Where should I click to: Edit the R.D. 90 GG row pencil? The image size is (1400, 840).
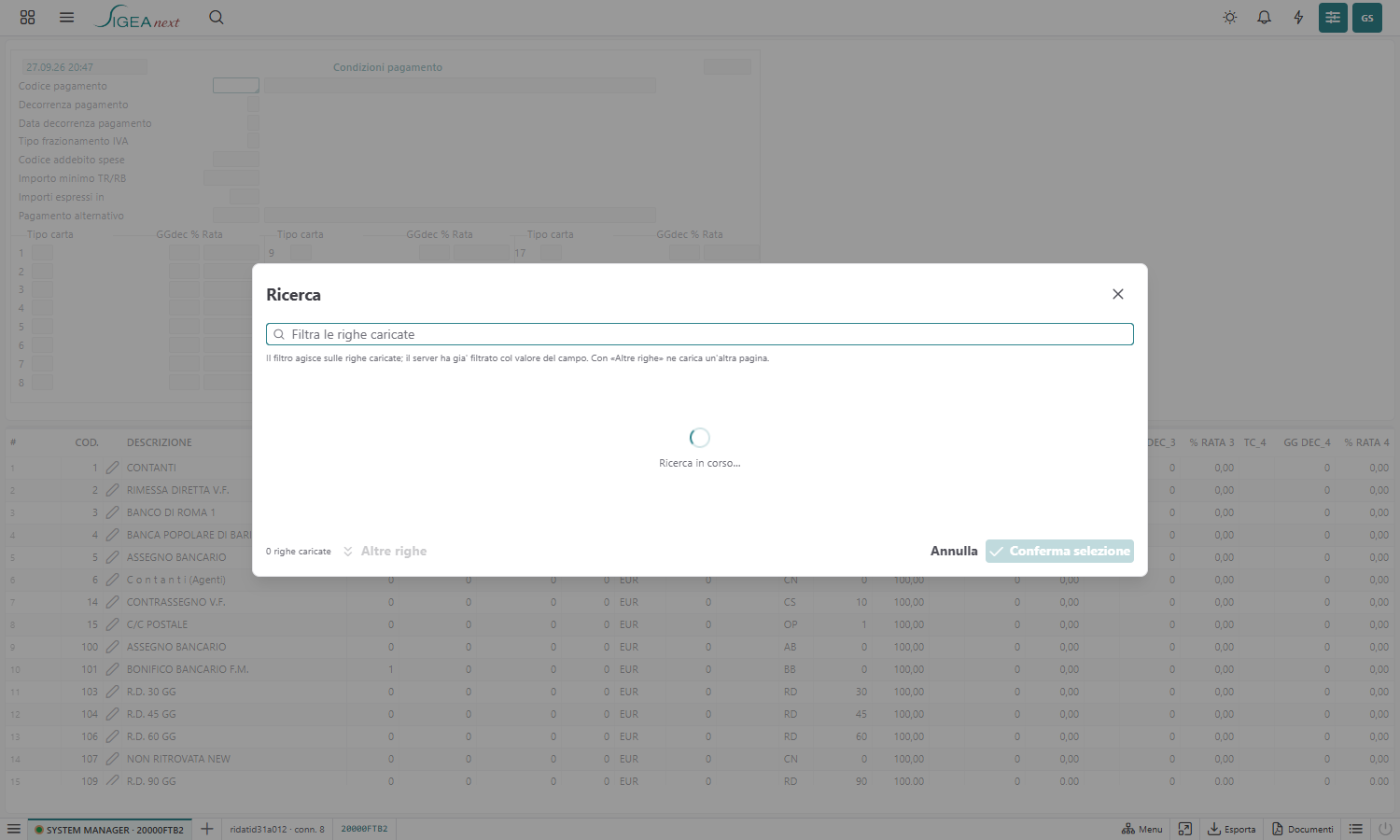pos(112,781)
